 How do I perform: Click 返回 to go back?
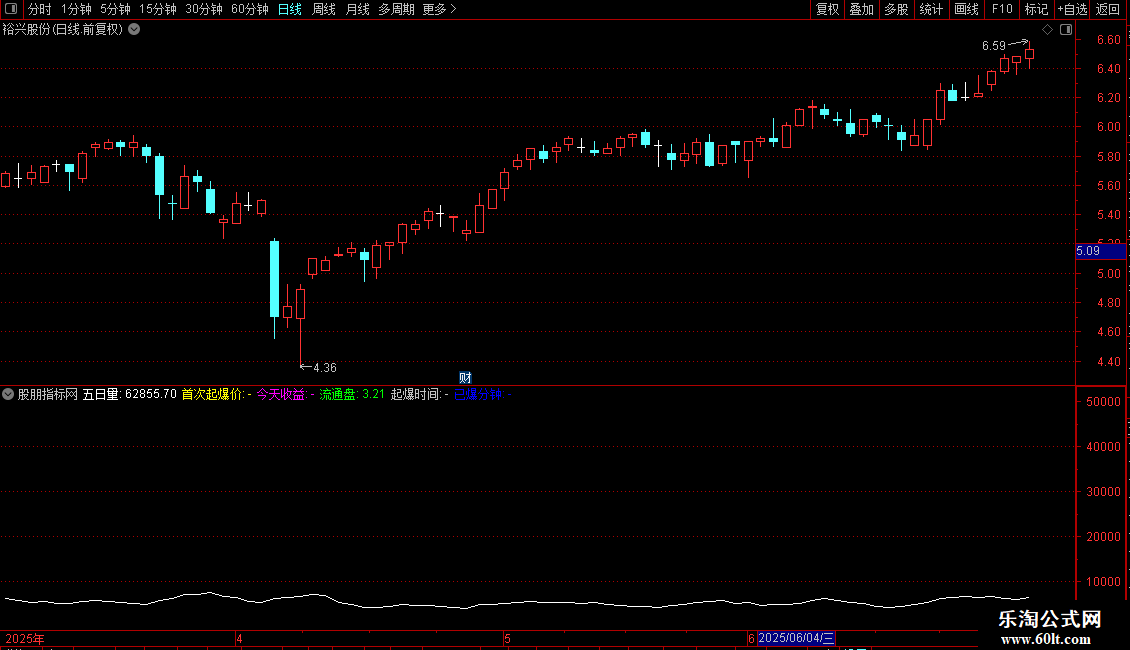pyautogui.click(x=1108, y=9)
